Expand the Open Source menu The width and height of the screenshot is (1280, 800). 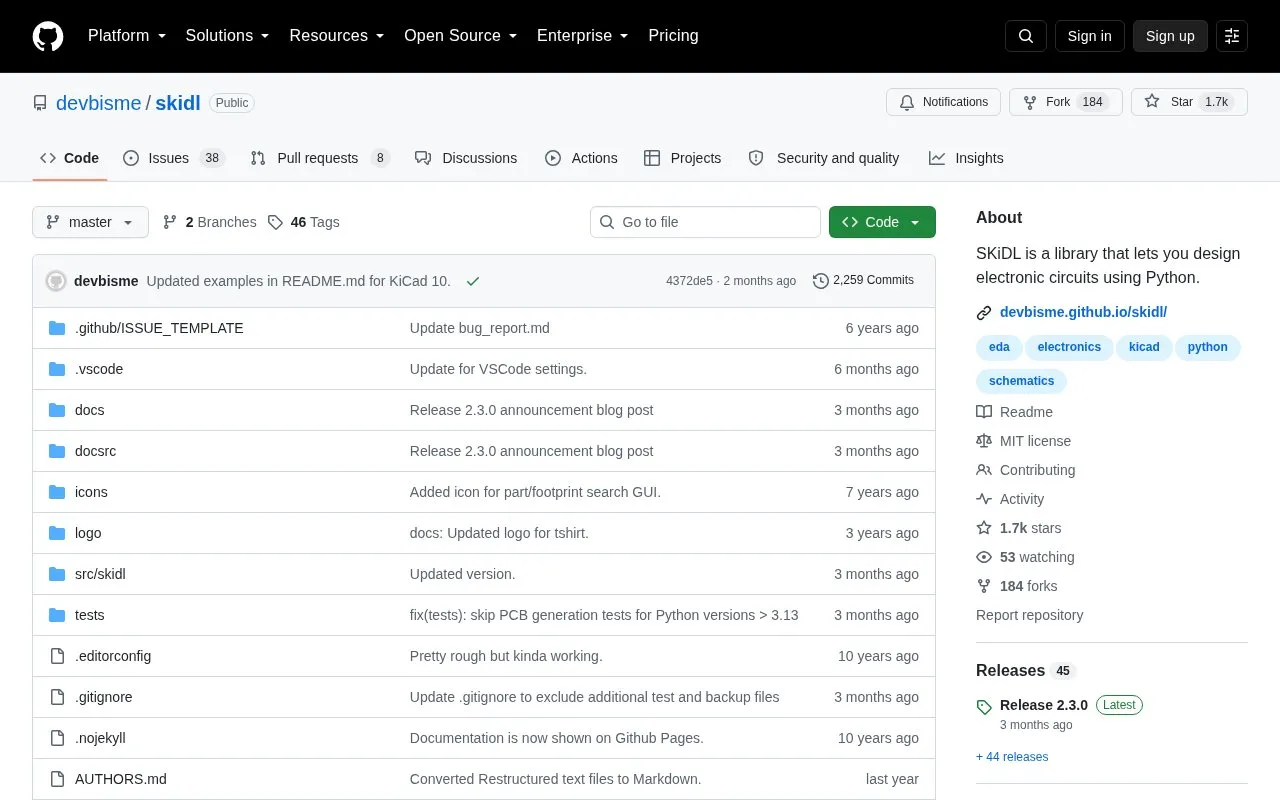[x=461, y=36]
